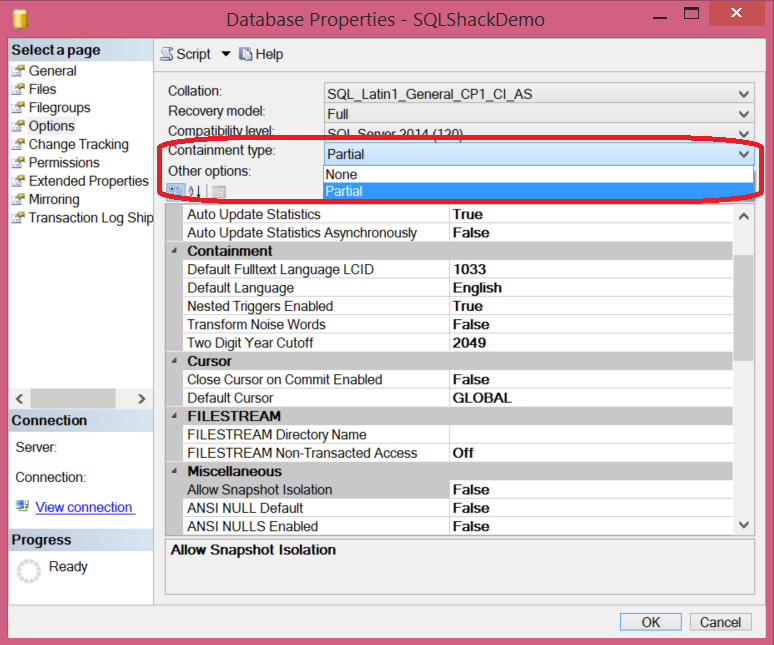The image size is (774, 645).
Task: Maximize the Database Properties window
Action: 691,13
